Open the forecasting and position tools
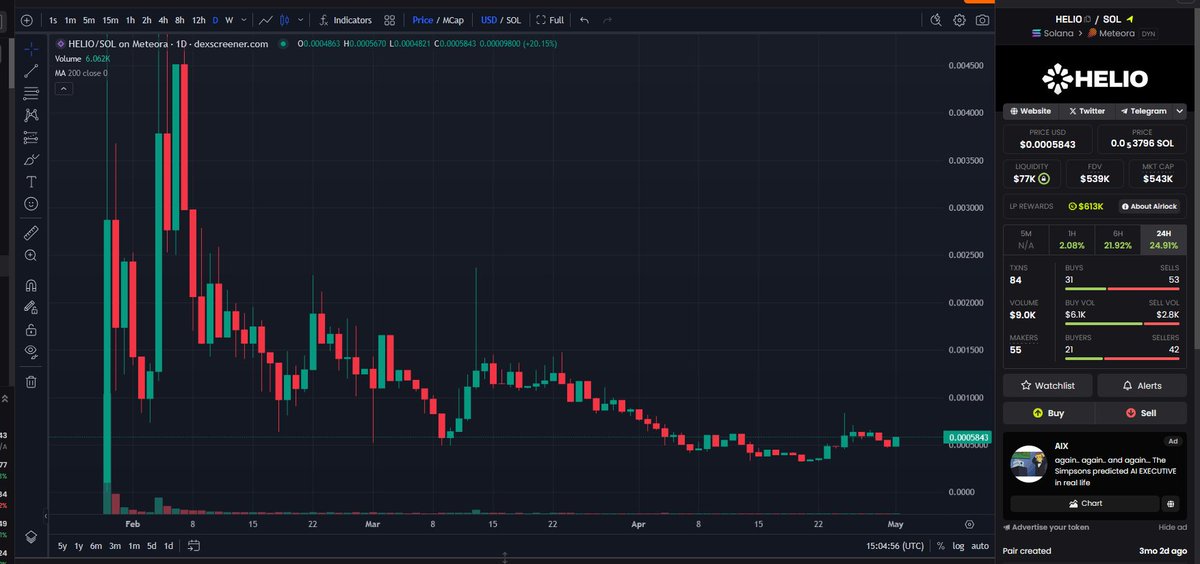This screenshot has width=1200, height=564. [31, 137]
